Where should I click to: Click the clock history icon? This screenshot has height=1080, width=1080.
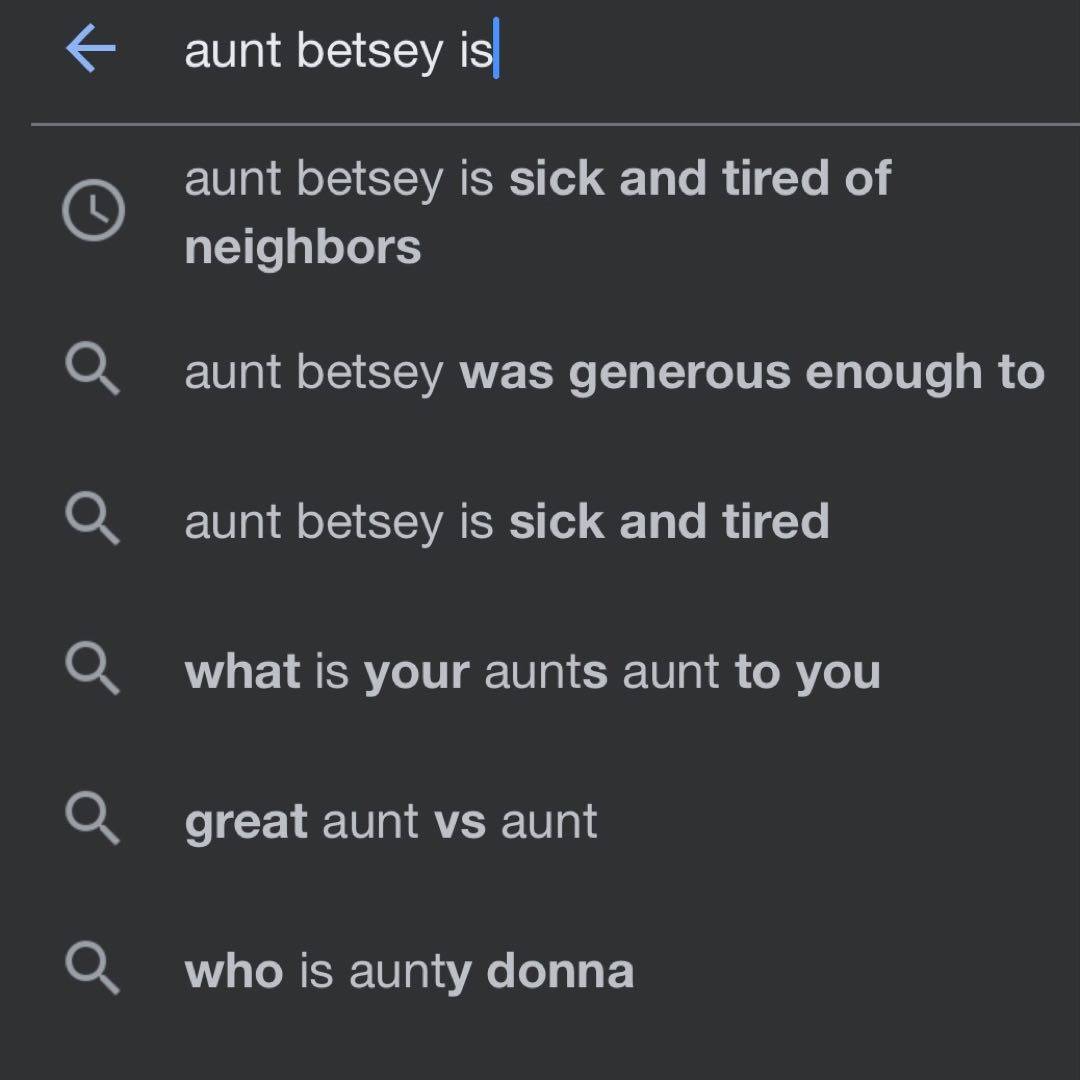point(93,212)
